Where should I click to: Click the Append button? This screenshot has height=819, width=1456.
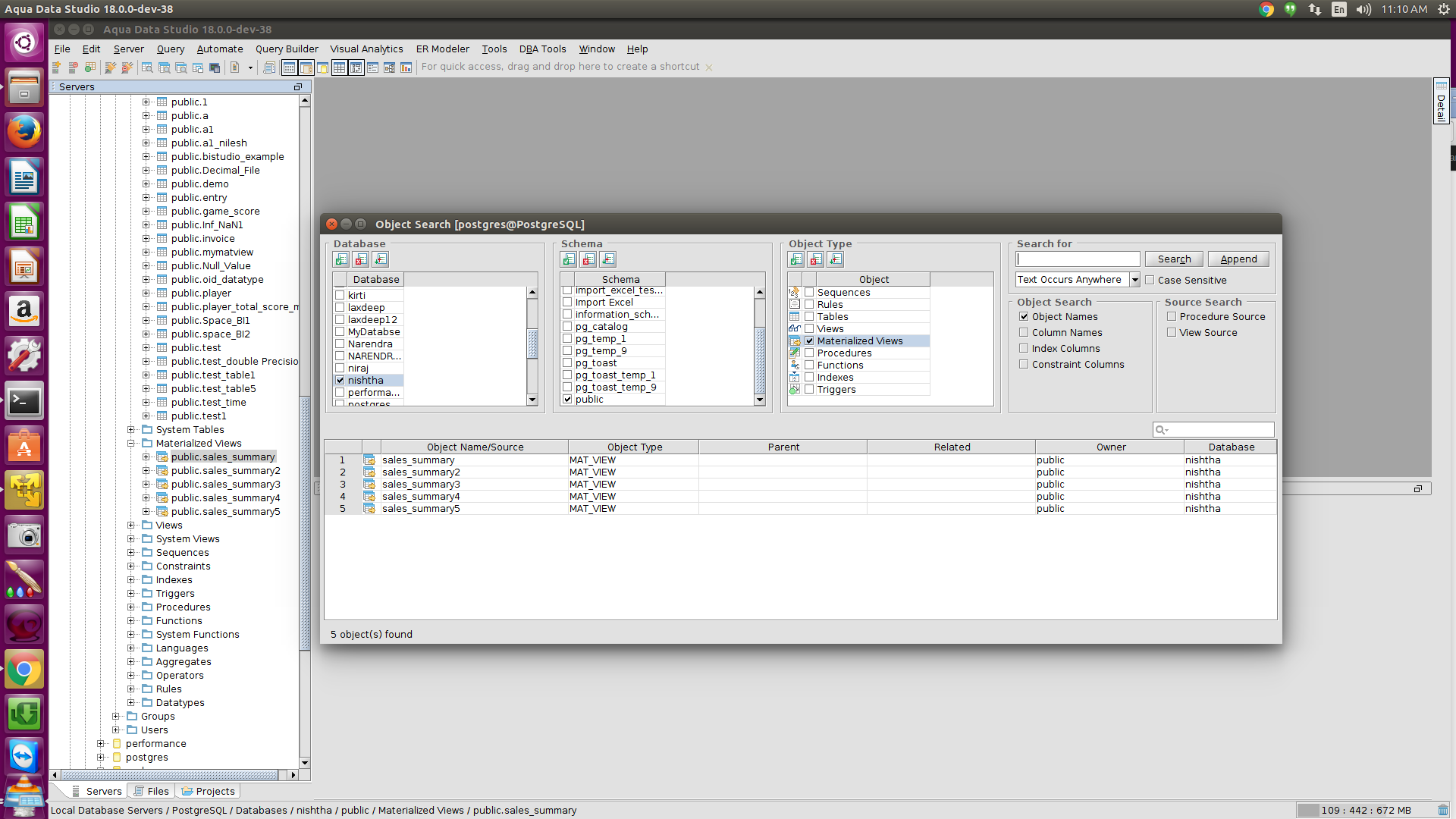1238,259
